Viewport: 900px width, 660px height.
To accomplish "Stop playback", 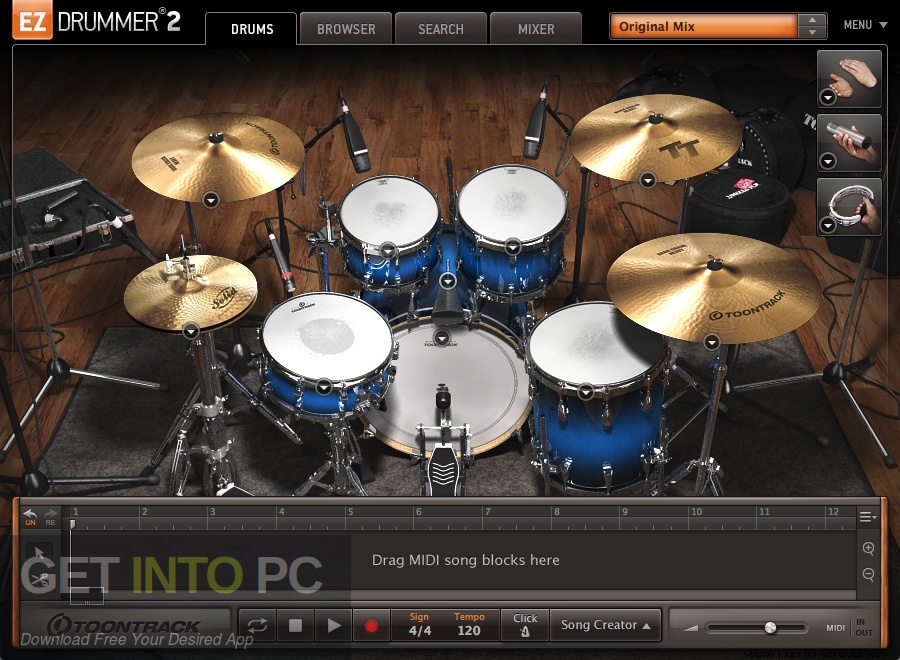I will pyautogui.click(x=295, y=626).
